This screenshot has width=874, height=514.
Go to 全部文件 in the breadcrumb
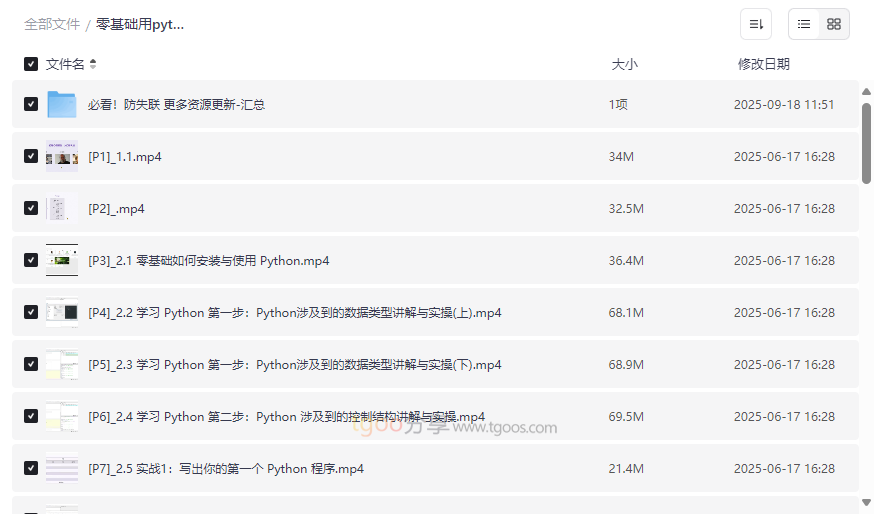tap(52, 24)
